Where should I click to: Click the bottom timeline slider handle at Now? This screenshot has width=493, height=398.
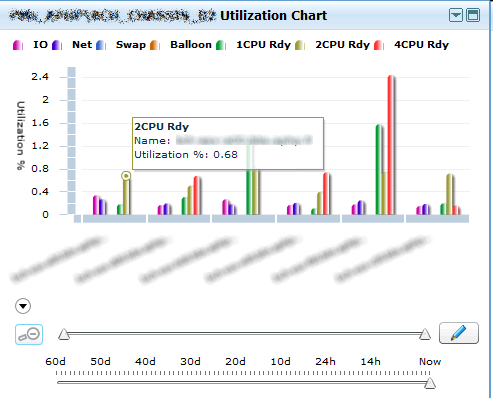[430, 383]
